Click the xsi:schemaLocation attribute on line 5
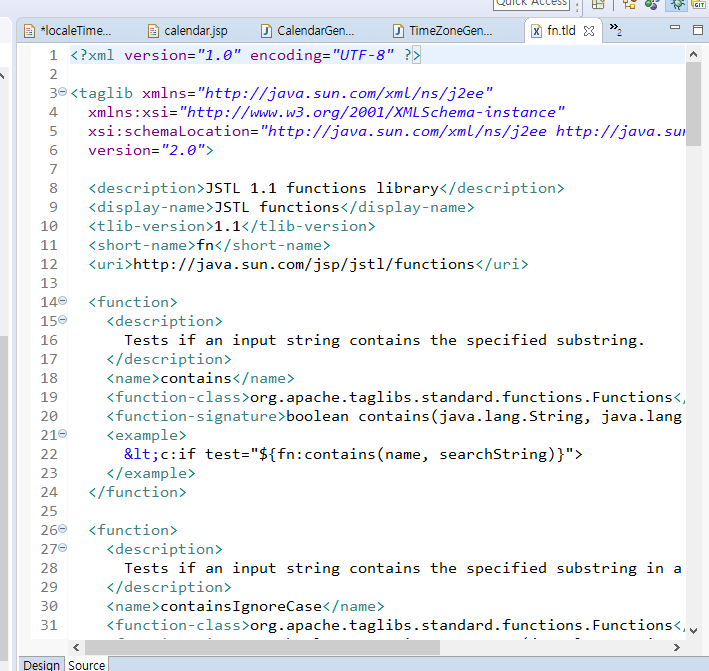The width and height of the screenshot is (709, 671). [386, 131]
